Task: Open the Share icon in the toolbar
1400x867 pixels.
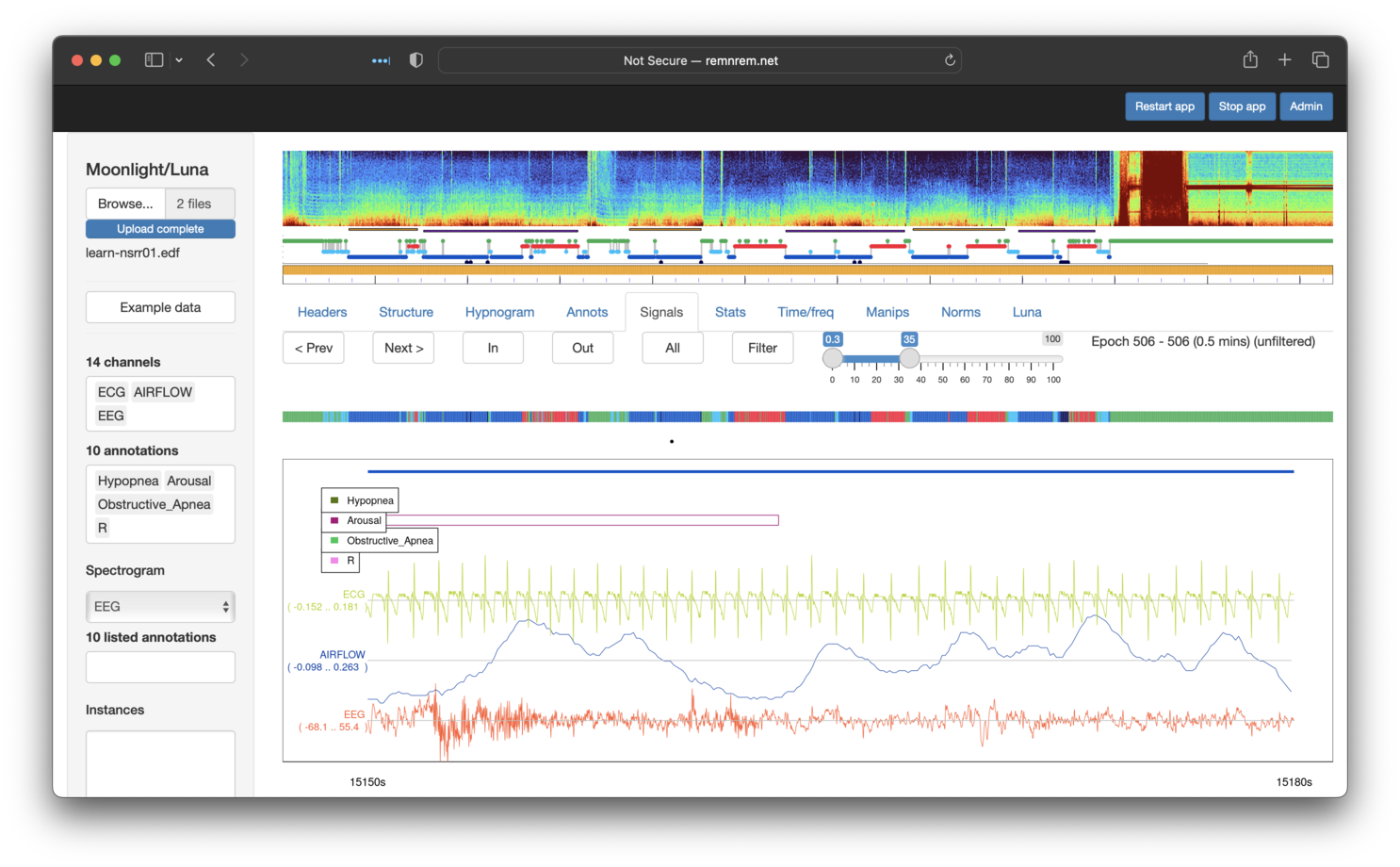Action: click(x=1250, y=60)
